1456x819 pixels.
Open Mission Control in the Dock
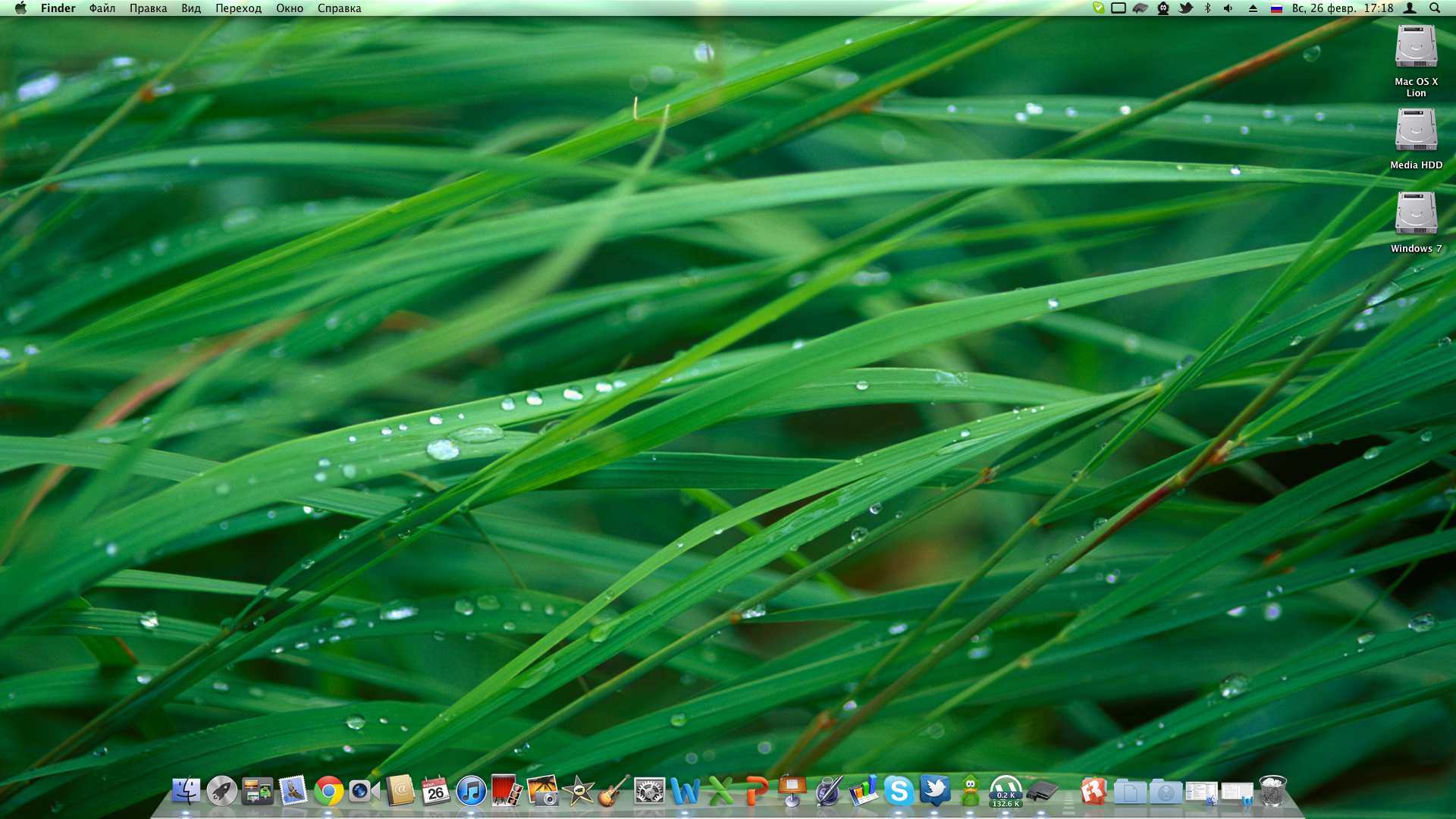pyautogui.click(x=258, y=791)
